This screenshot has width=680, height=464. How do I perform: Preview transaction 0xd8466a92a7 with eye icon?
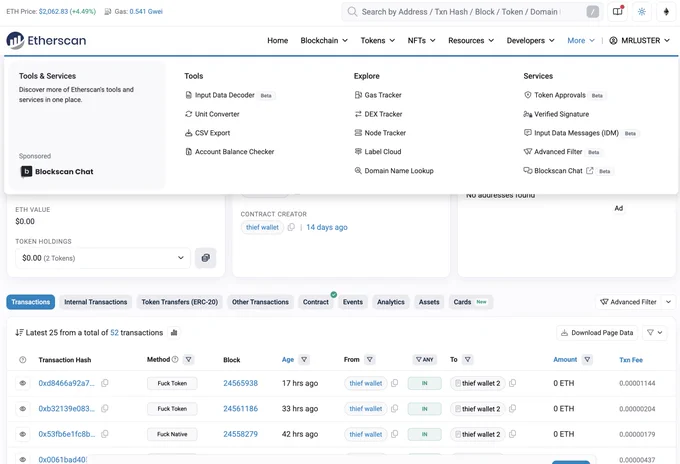23,383
